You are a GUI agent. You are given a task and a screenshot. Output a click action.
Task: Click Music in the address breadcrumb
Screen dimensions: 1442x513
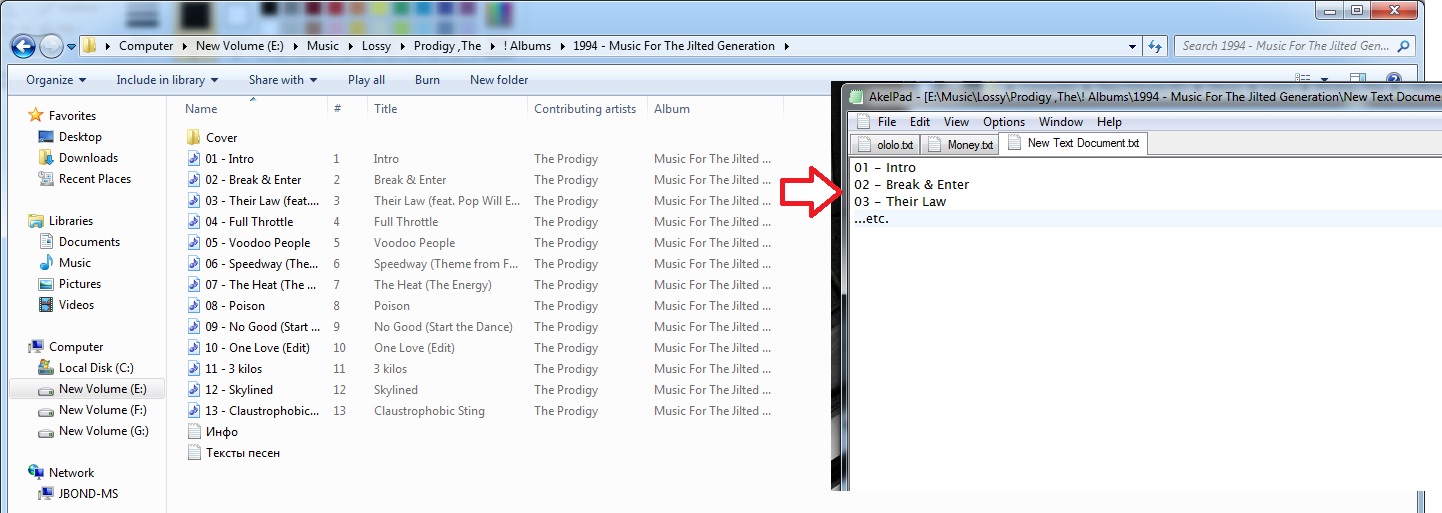tap(323, 46)
